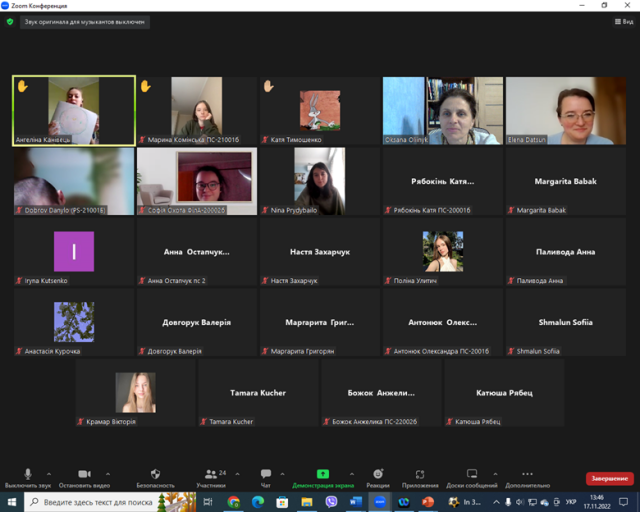640x512 pixels.
Task: Expand the share screen options arrow
Action: (x=351, y=474)
